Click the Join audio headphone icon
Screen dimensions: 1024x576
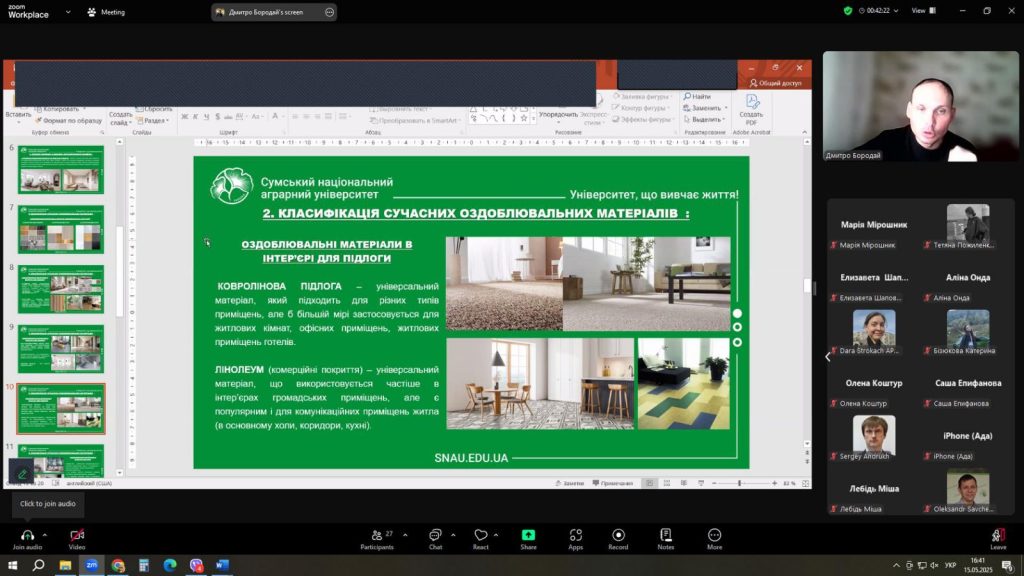tap(27, 535)
